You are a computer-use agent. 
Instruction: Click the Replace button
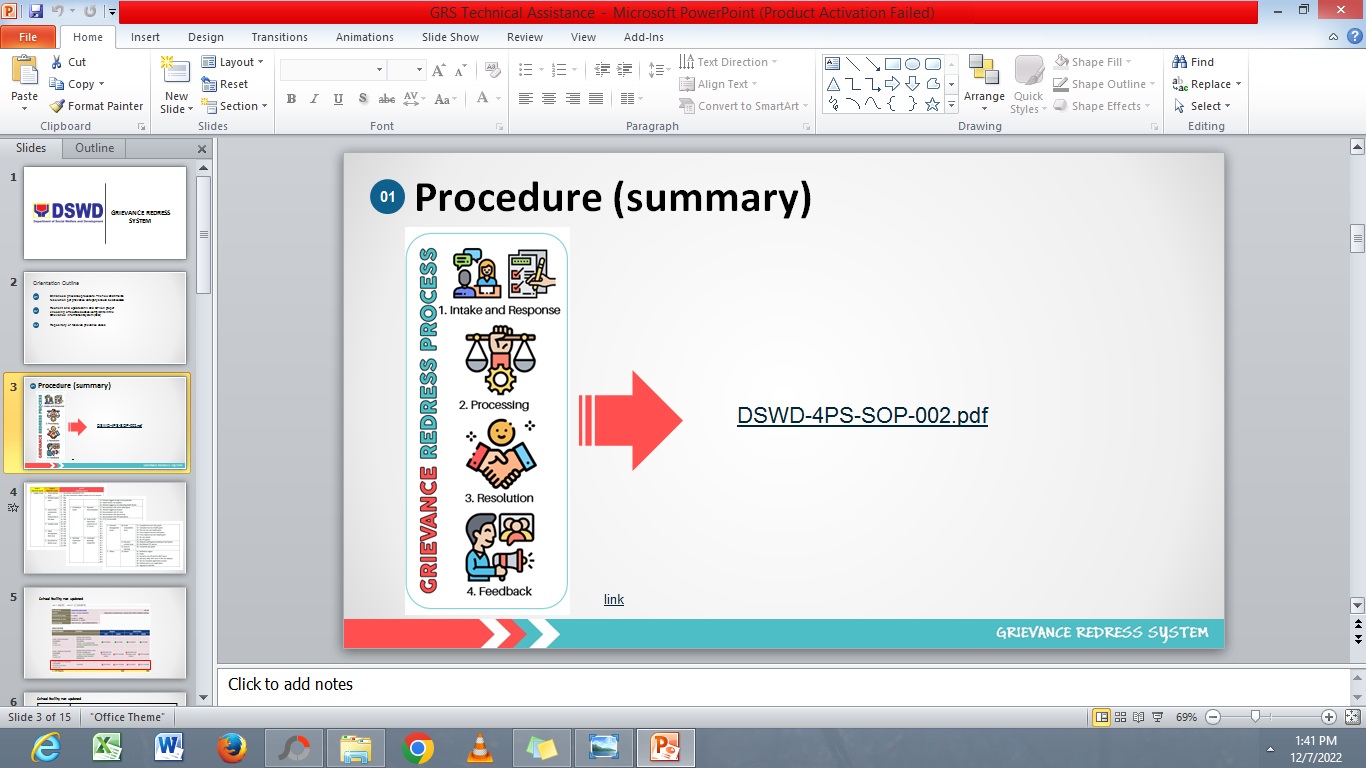pos(1207,84)
